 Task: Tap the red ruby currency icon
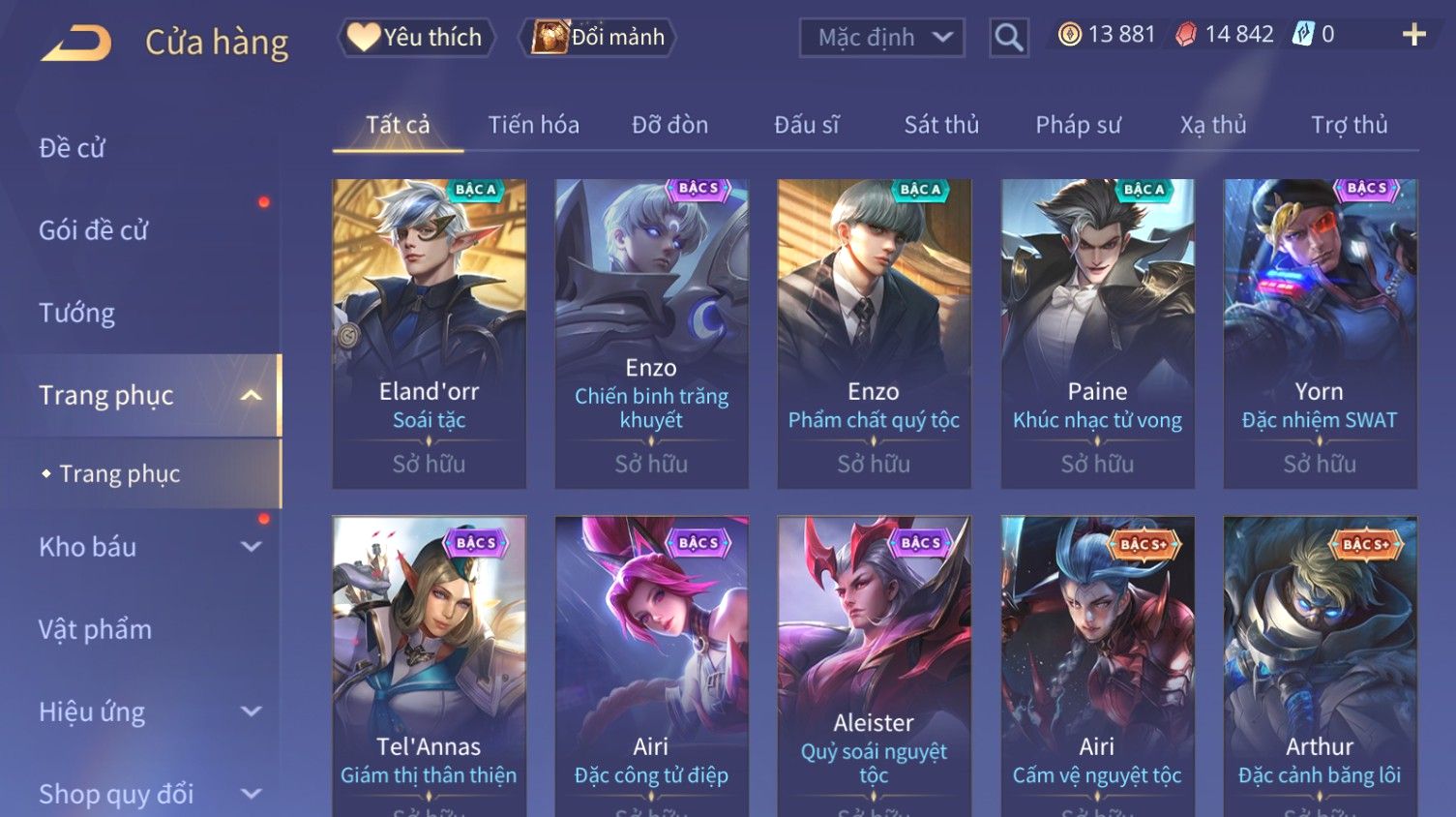pyautogui.click(x=1185, y=35)
